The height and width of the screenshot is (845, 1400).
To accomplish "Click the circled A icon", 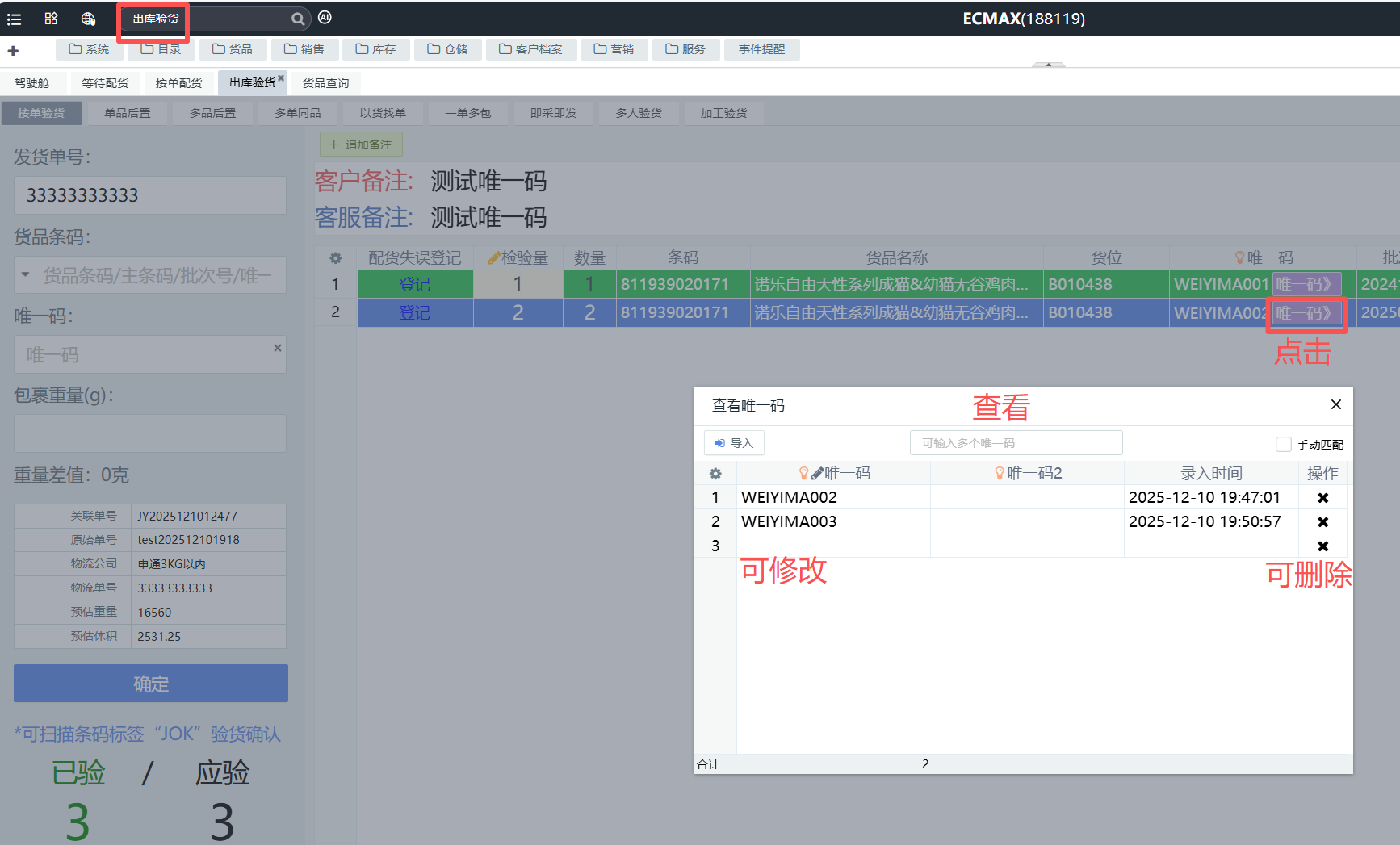I will coord(325,17).
